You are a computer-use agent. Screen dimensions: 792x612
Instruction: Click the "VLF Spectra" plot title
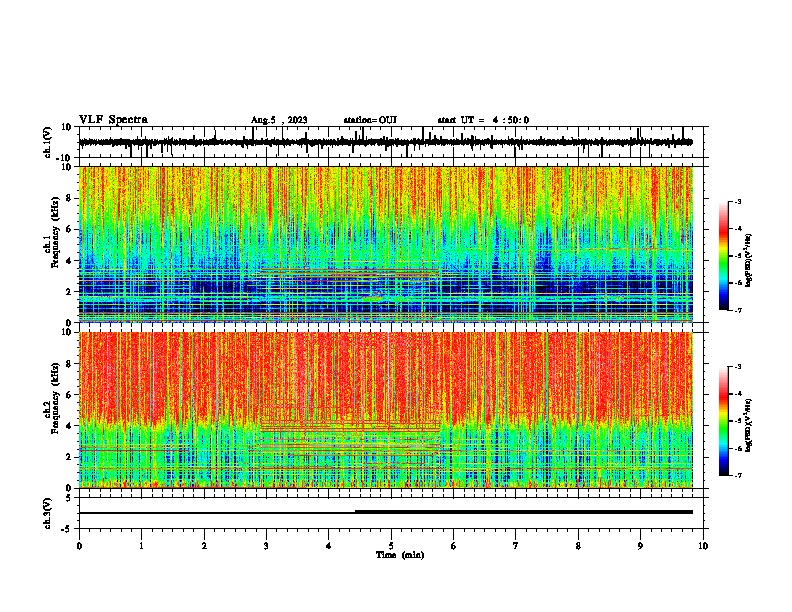coord(113,120)
